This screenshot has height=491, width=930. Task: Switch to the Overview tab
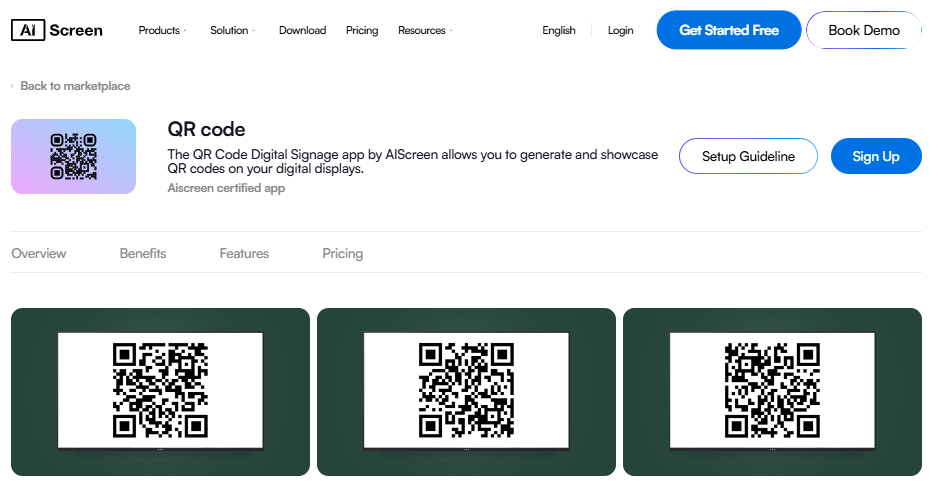(x=39, y=253)
